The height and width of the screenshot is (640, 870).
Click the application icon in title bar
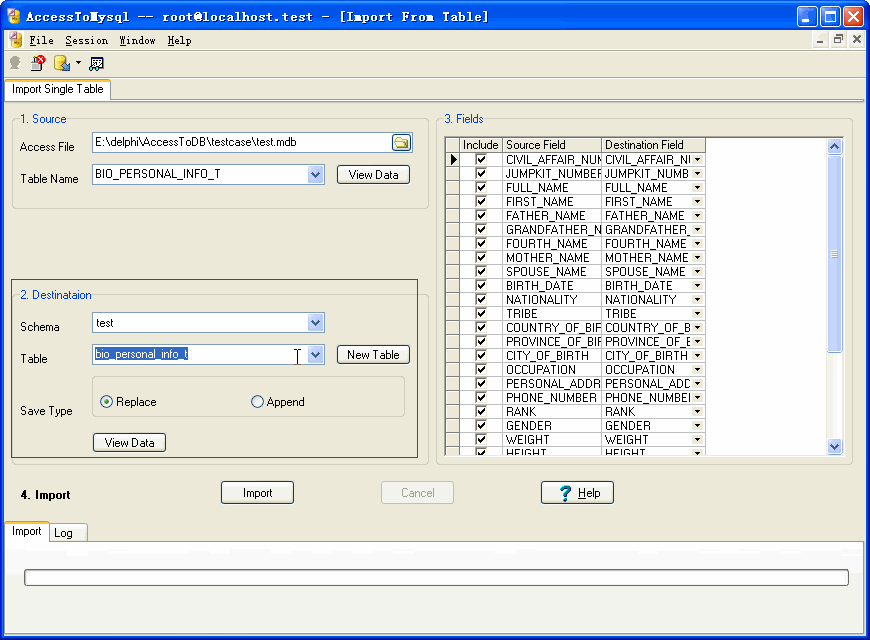[14, 16]
